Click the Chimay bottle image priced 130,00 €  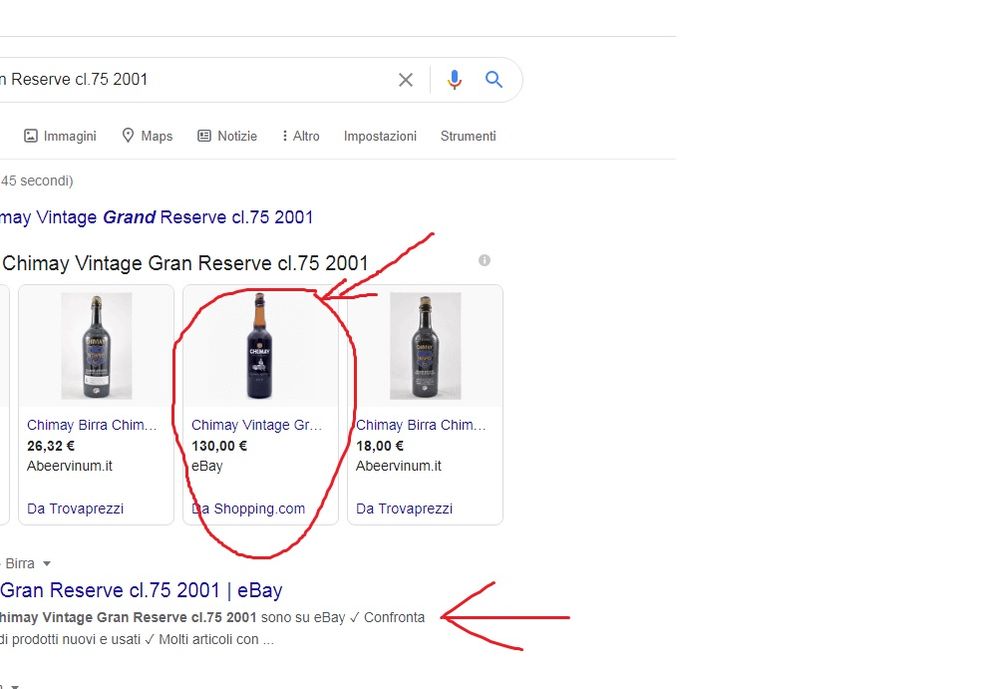[x=260, y=345]
